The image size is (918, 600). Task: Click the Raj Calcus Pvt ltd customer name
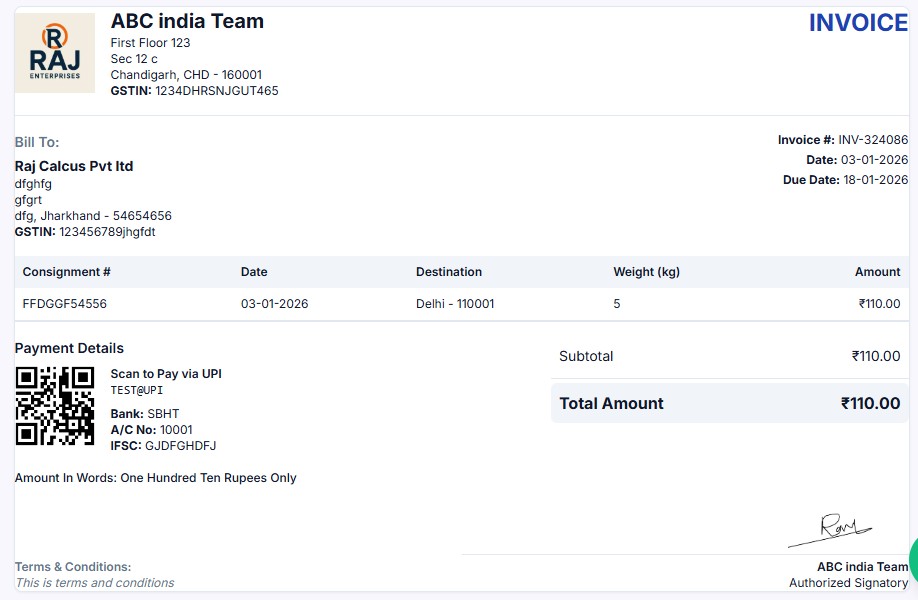74,166
